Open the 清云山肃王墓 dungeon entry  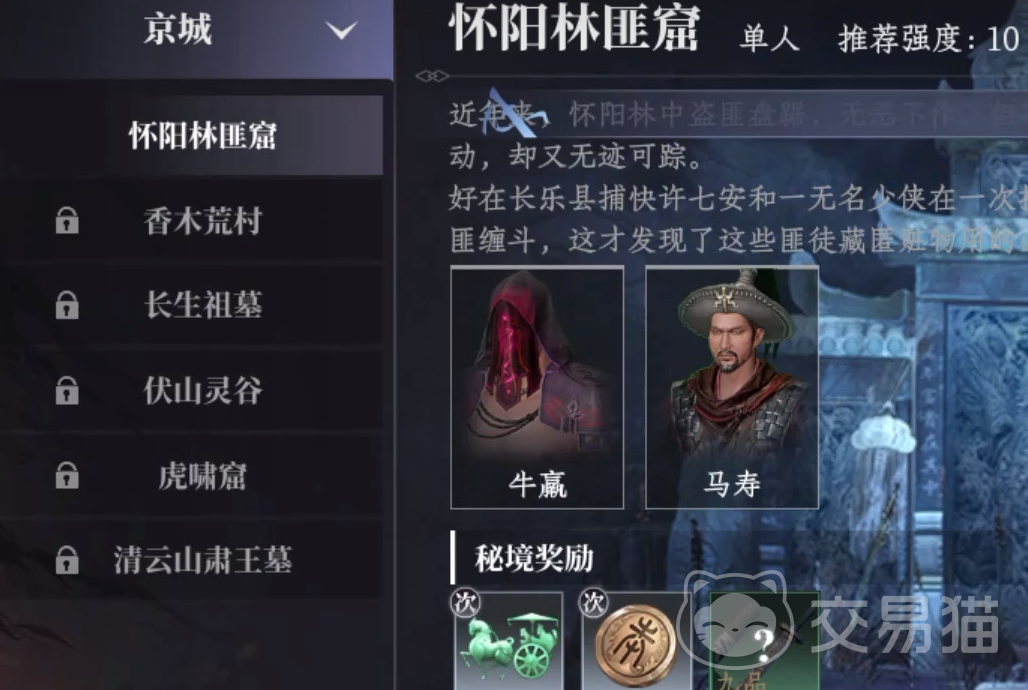click(191, 560)
